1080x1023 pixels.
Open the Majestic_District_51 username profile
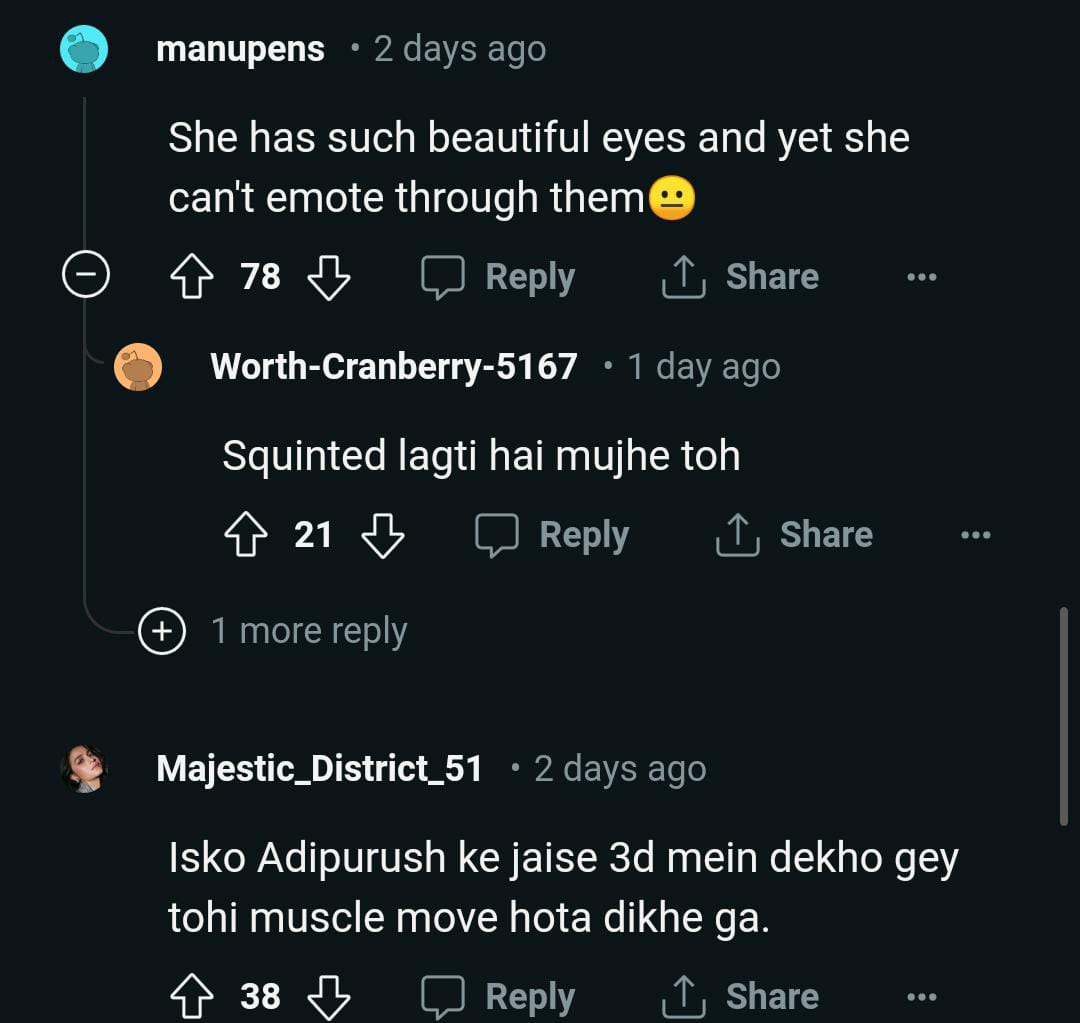[x=320, y=769]
